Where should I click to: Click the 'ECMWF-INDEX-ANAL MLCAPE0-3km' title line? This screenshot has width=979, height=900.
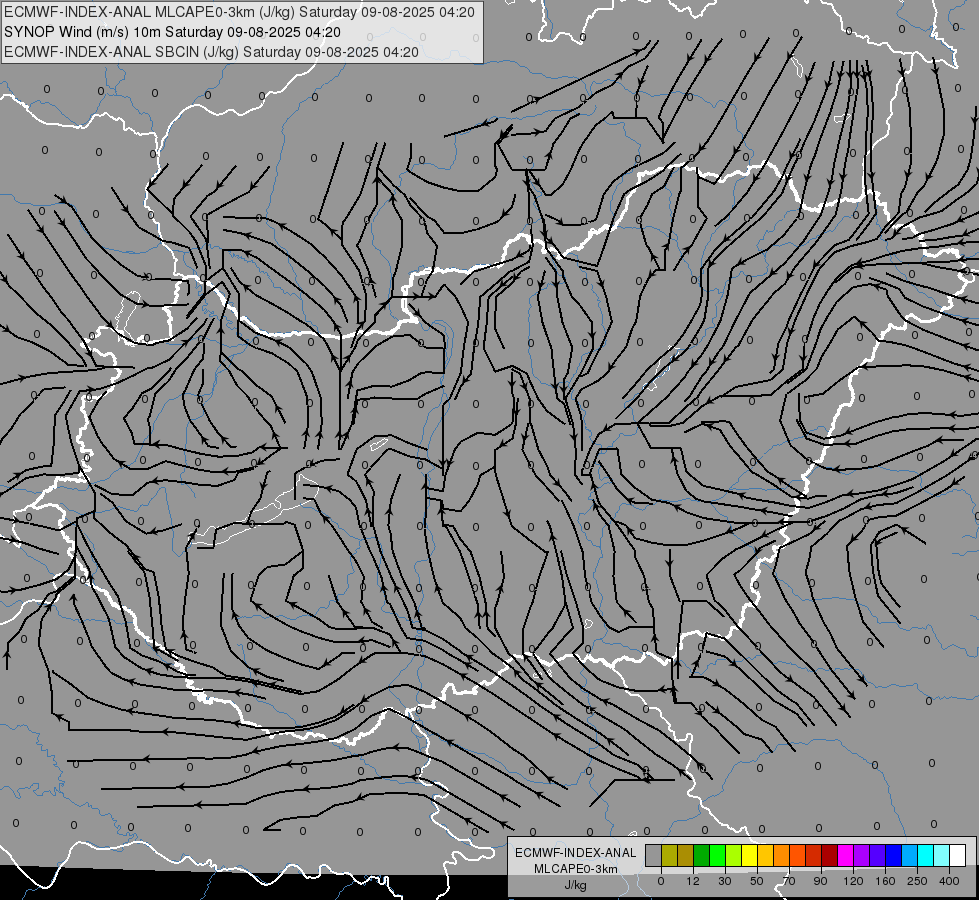tap(239, 12)
